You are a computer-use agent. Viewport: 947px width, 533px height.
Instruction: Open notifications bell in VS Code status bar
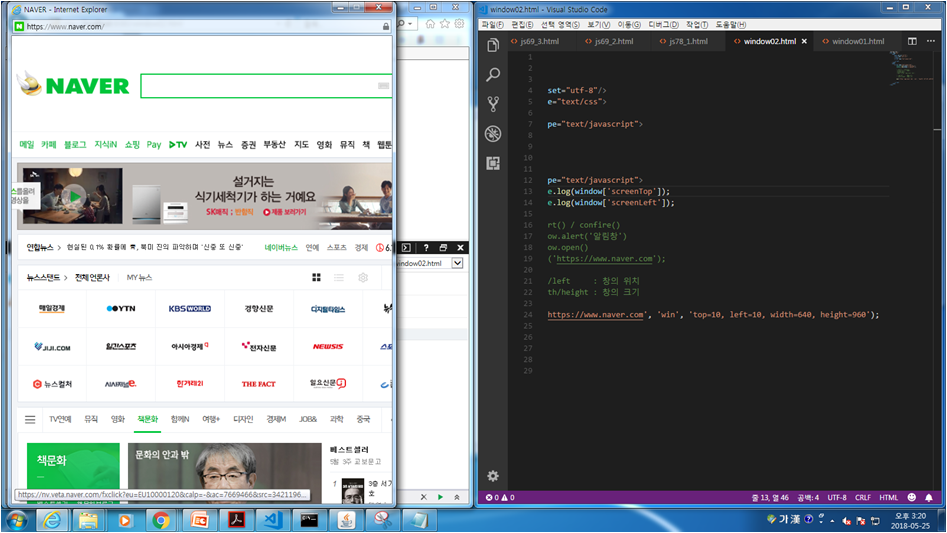tap(929, 497)
